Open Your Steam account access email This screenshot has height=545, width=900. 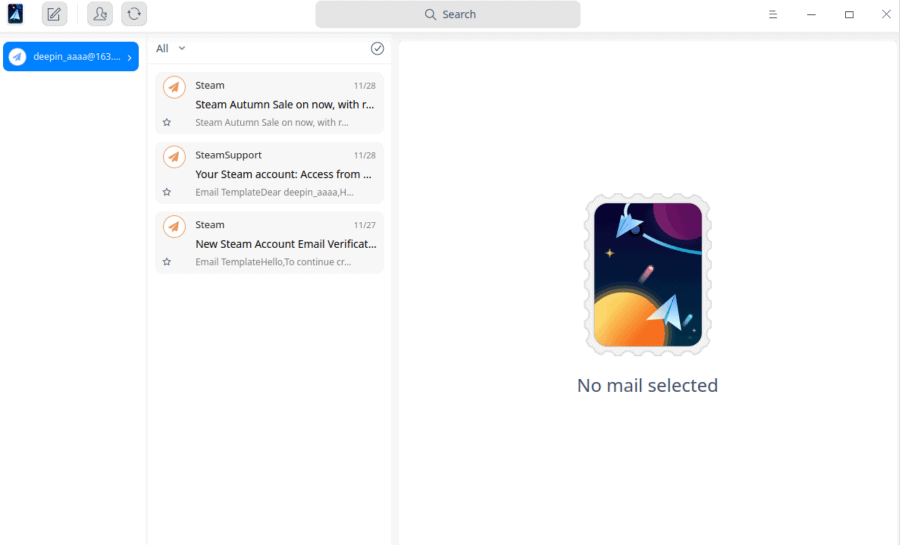pyautogui.click(x=284, y=174)
